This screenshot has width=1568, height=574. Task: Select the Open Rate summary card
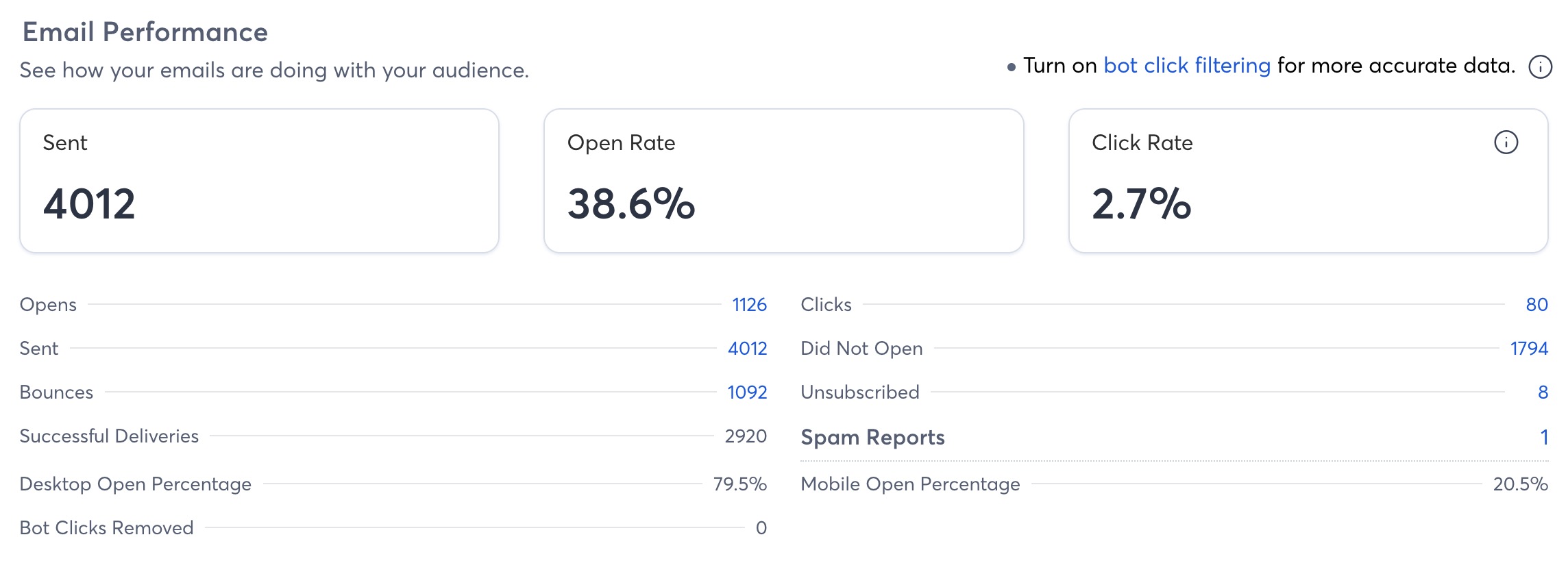point(783,181)
